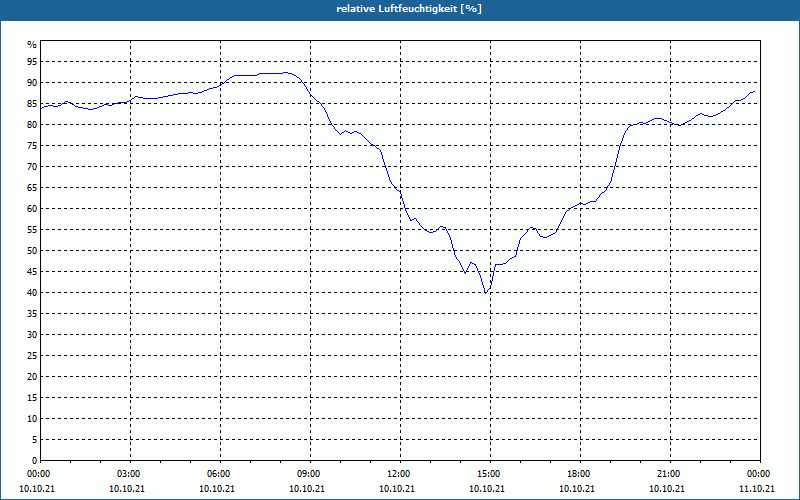Click the blue humidity curve's lowest point near 15:00

(x=486, y=293)
